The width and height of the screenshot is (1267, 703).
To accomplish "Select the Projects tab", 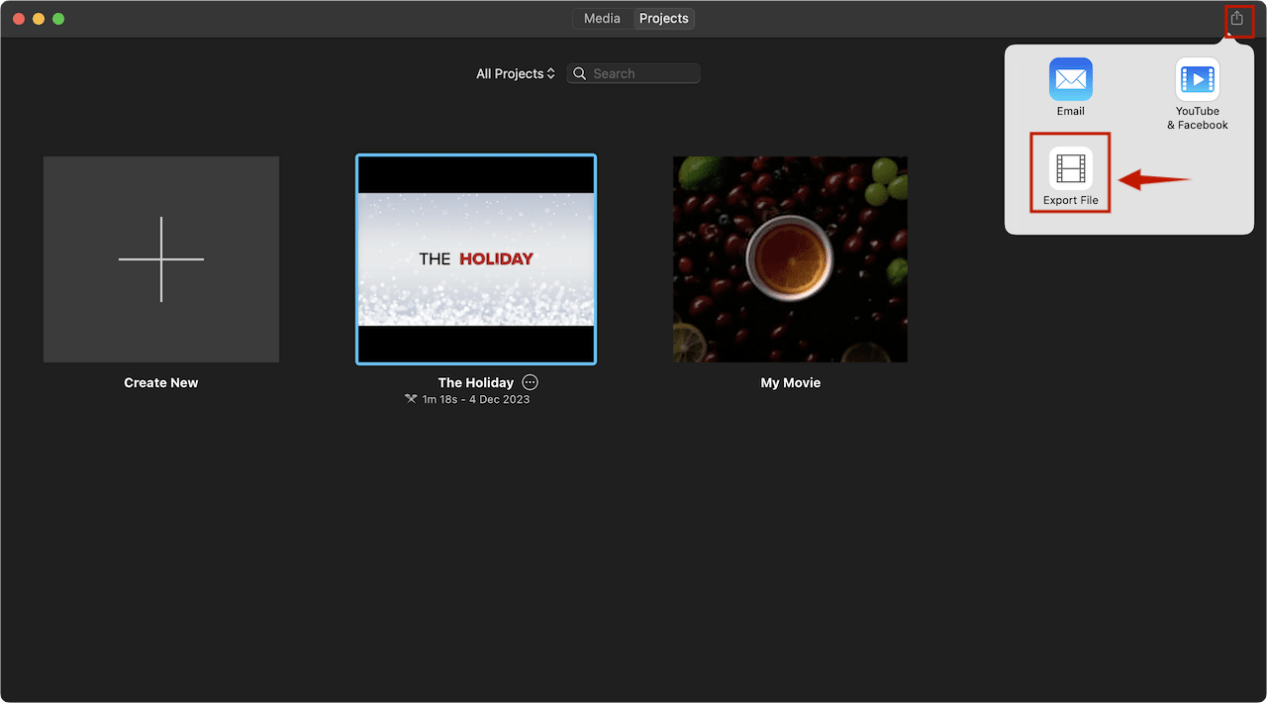I will [664, 19].
